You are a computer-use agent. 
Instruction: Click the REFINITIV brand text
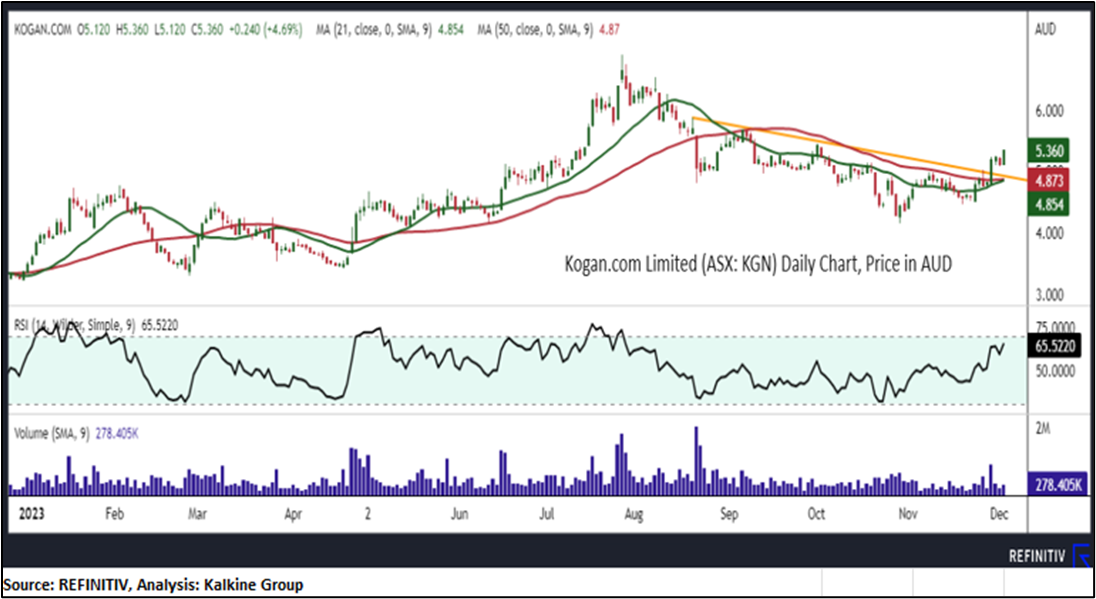coord(1038,556)
